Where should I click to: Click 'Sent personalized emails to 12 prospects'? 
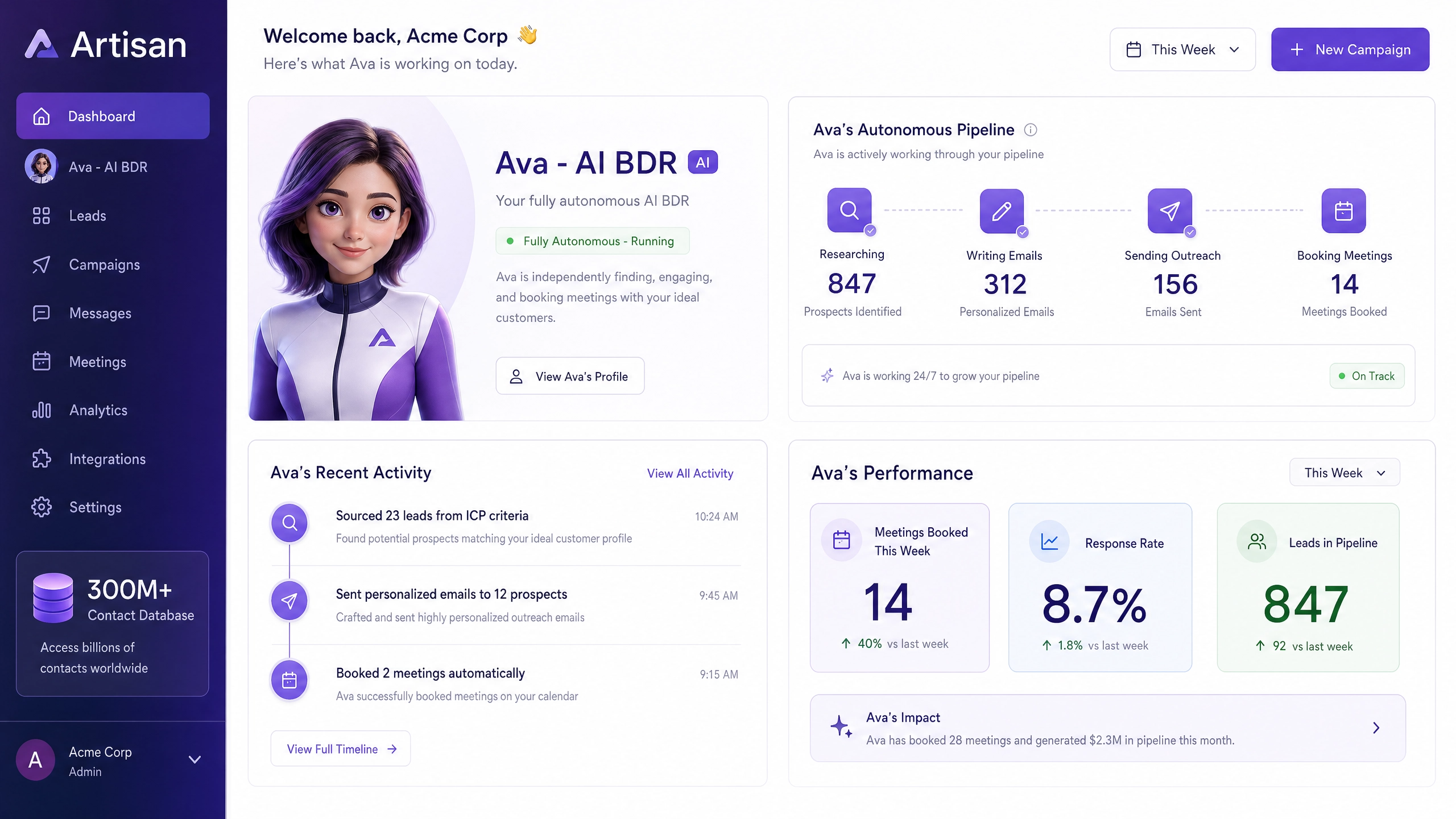click(451, 594)
